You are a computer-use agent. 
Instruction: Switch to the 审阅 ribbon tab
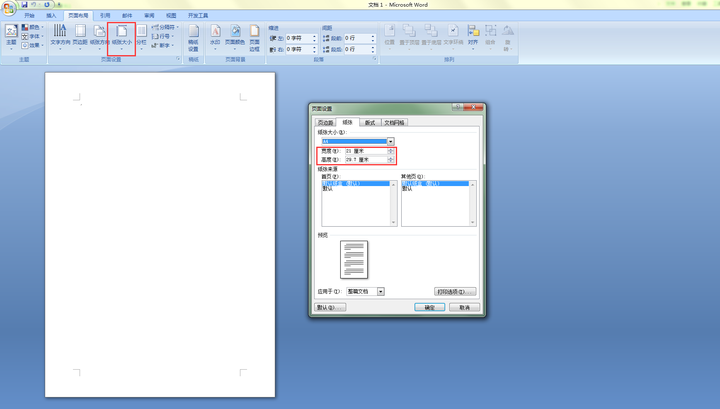pos(149,16)
